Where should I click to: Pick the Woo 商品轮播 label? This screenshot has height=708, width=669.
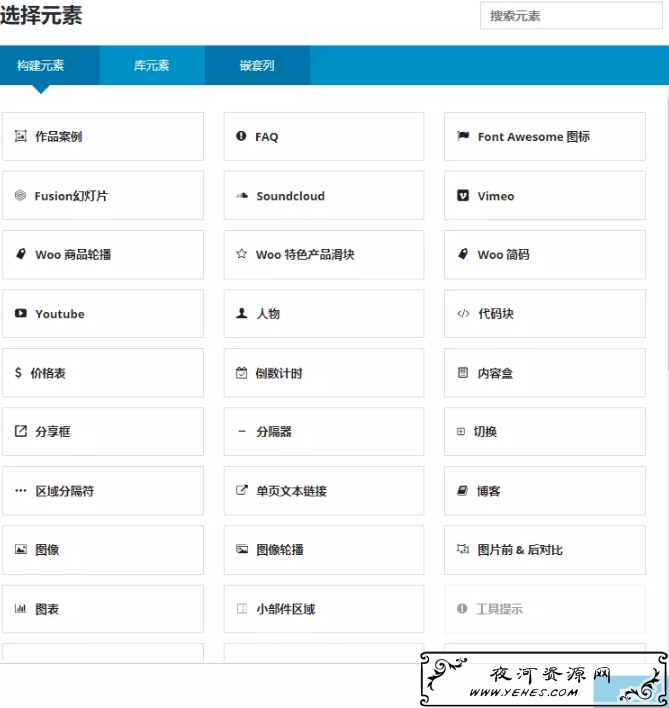click(x=73, y=255)
